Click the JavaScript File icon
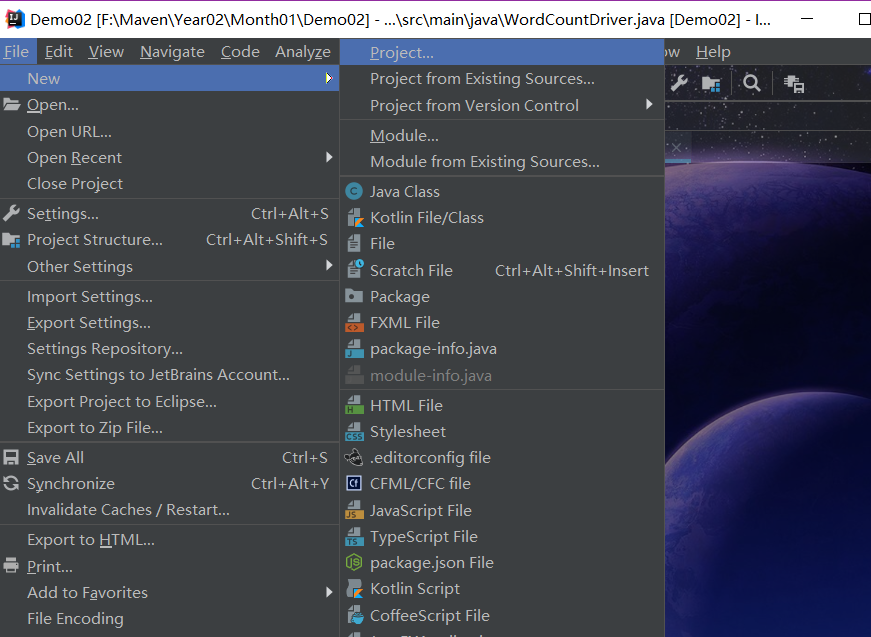This screenshot has height=637, width=871. tap(354, 510)
